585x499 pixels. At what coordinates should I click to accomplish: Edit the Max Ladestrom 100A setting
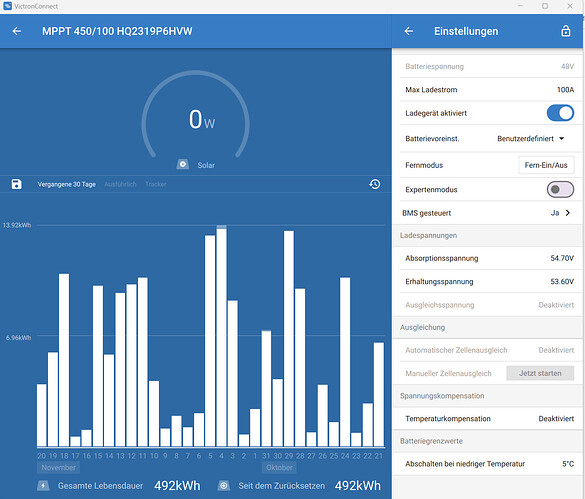pos(489,90)
